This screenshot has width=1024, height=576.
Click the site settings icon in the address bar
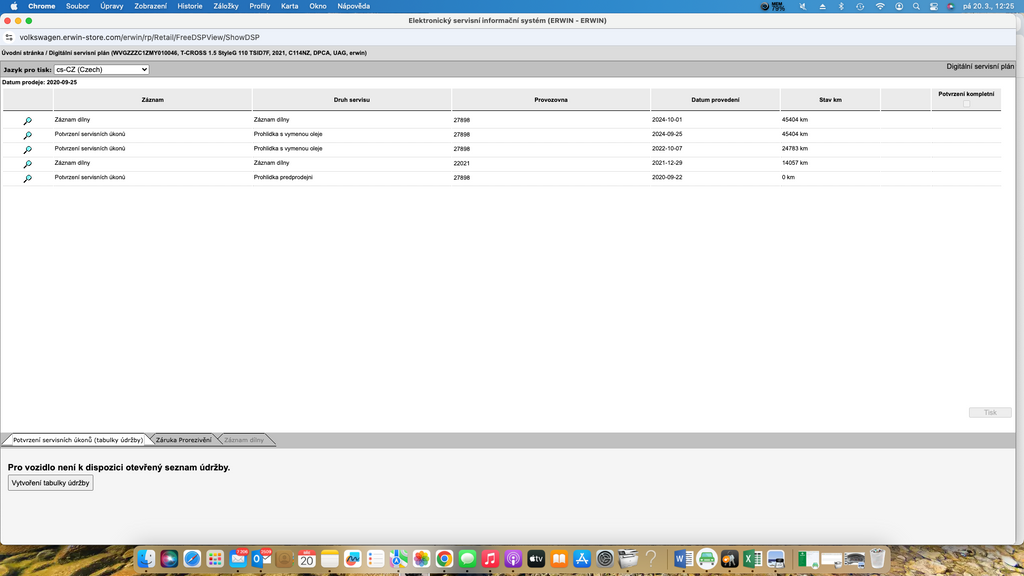[x=9, y=36]
